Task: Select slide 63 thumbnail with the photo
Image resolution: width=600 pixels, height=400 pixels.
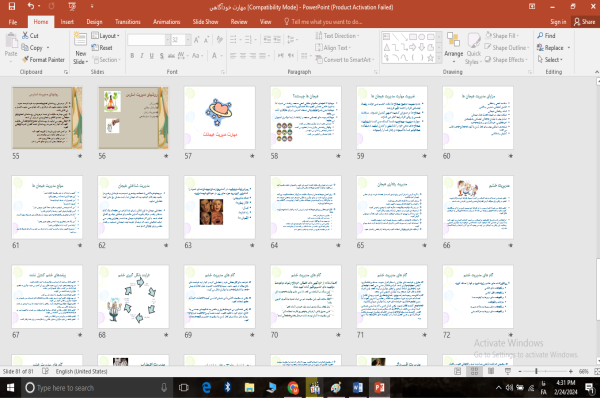Action: coord(211,208)
